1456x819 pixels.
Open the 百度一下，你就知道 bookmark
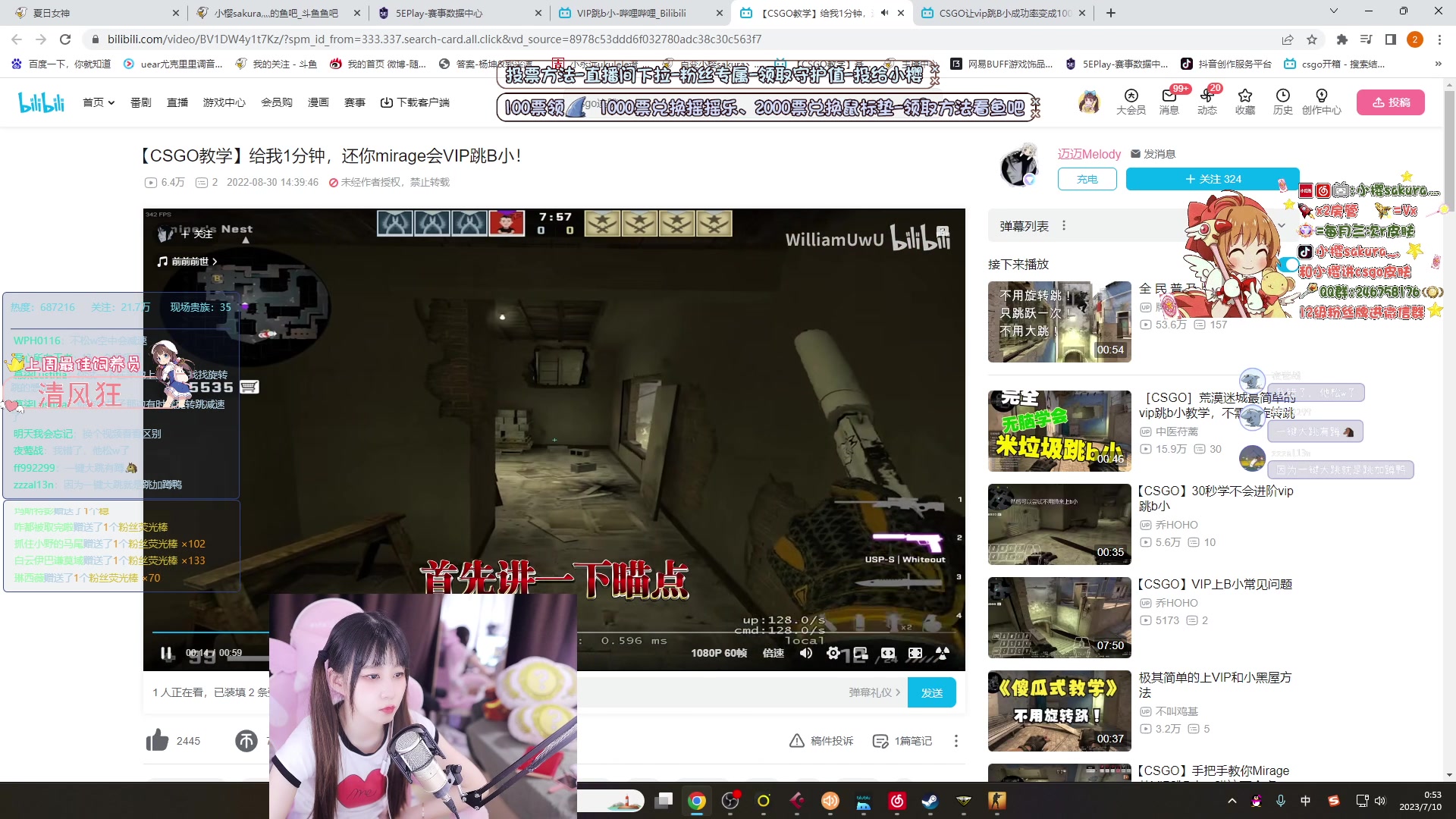coord(61,64)
